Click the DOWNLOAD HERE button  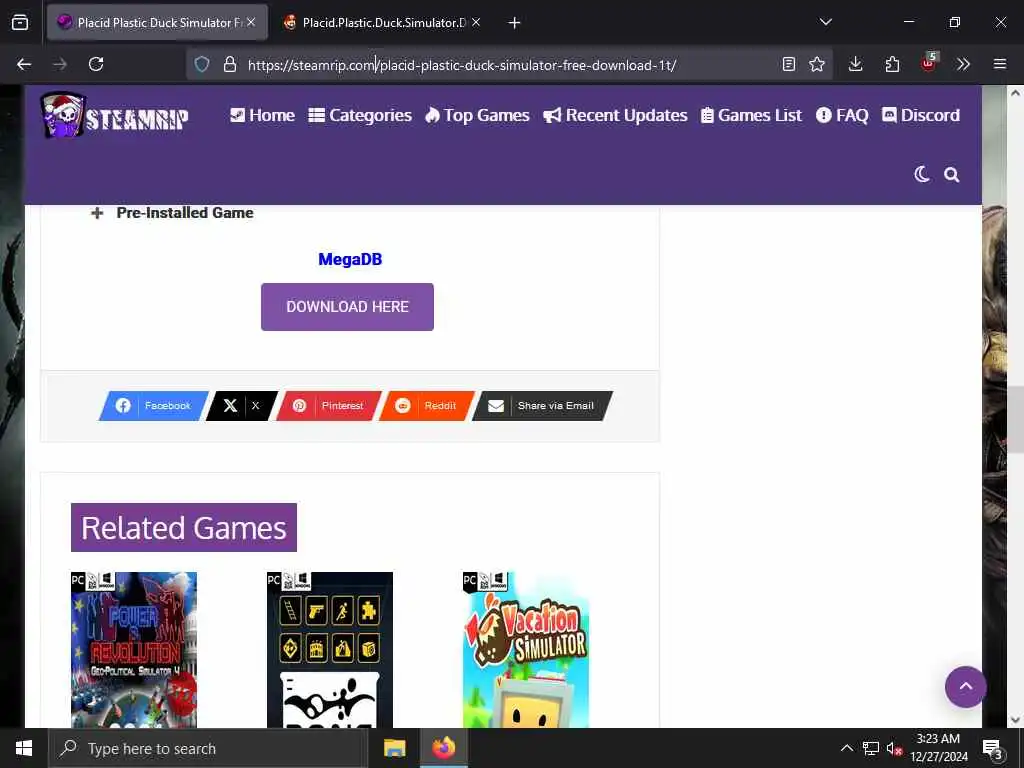coord(347,307)
